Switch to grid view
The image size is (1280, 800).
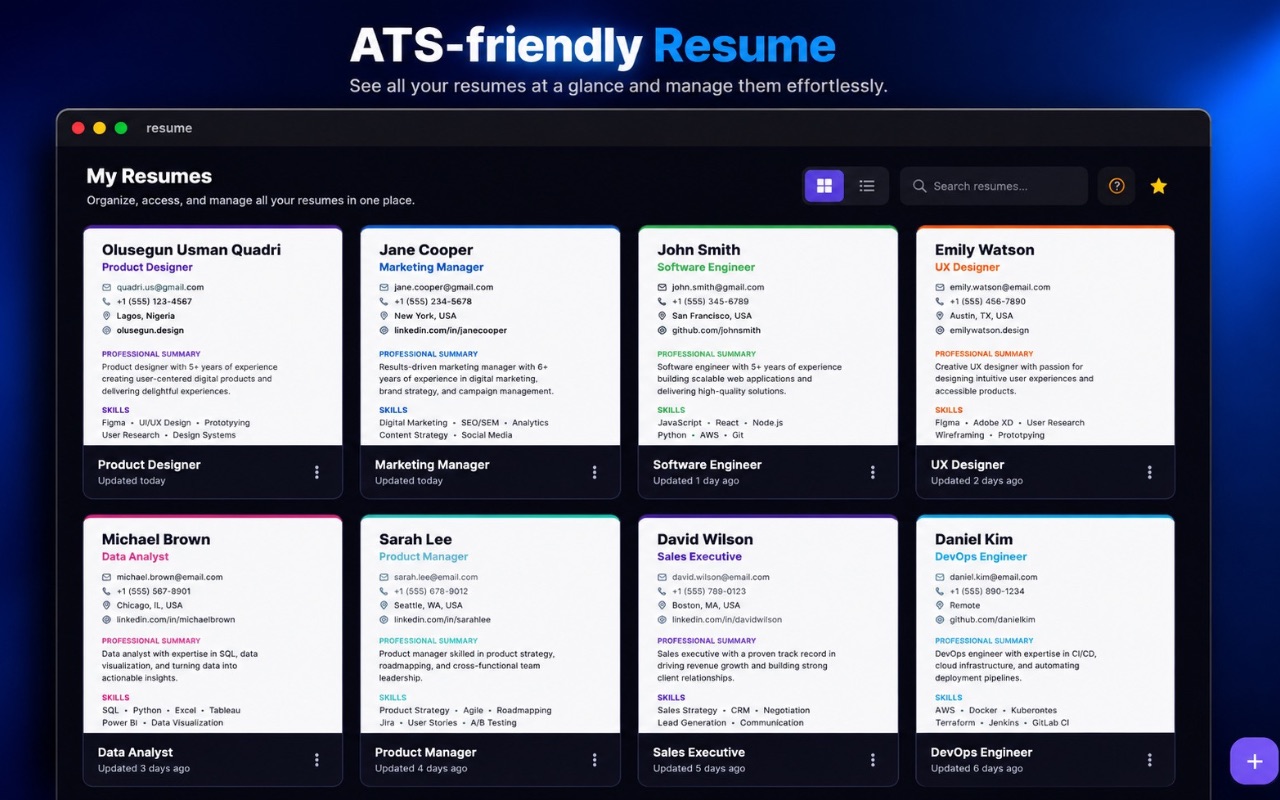point(824,186)
